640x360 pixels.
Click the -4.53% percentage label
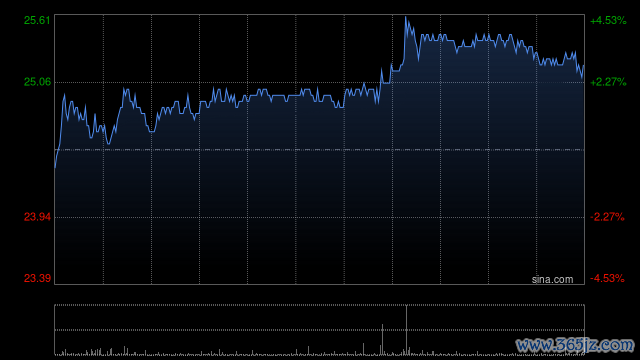point(607,278)
